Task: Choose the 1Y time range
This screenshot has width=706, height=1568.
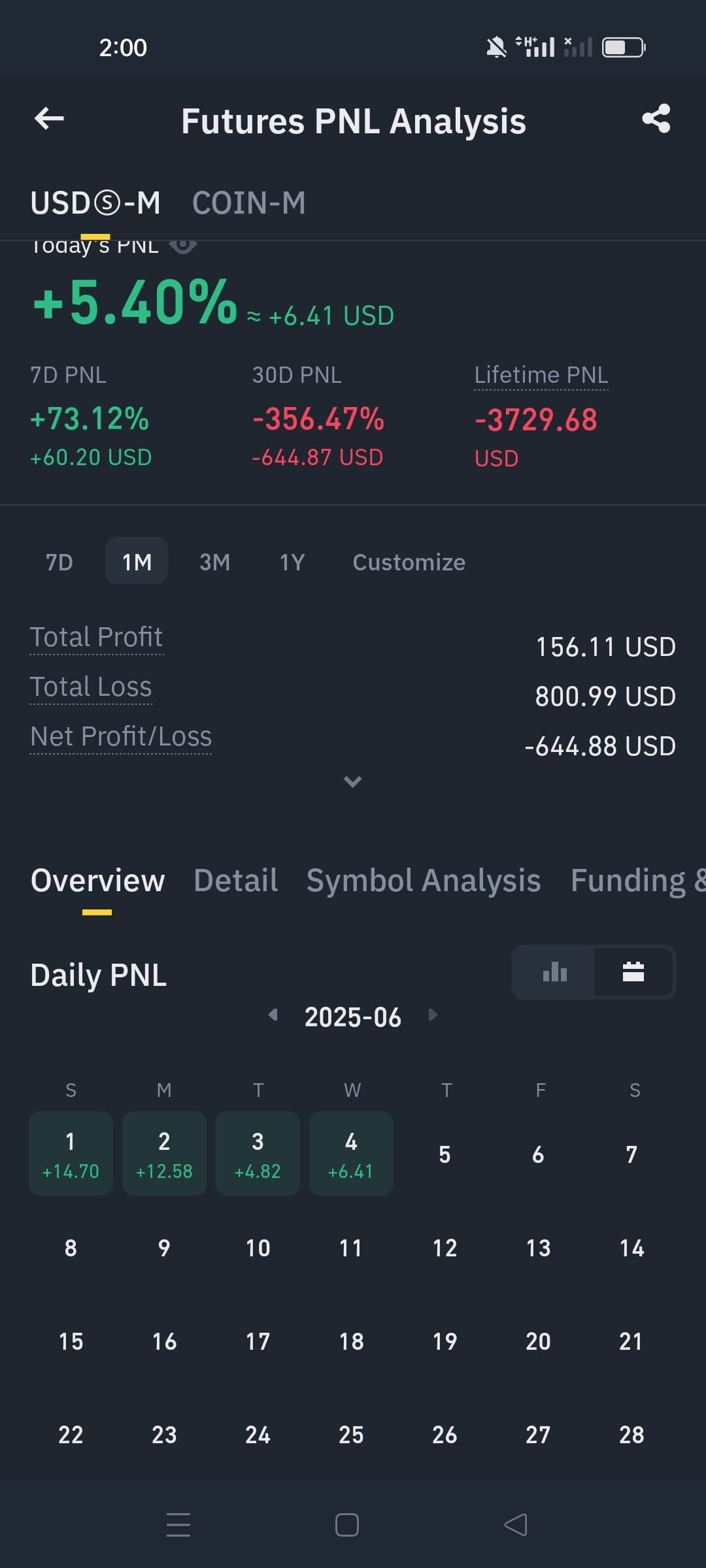Action: pyautogui.click(x=292, y=562)
